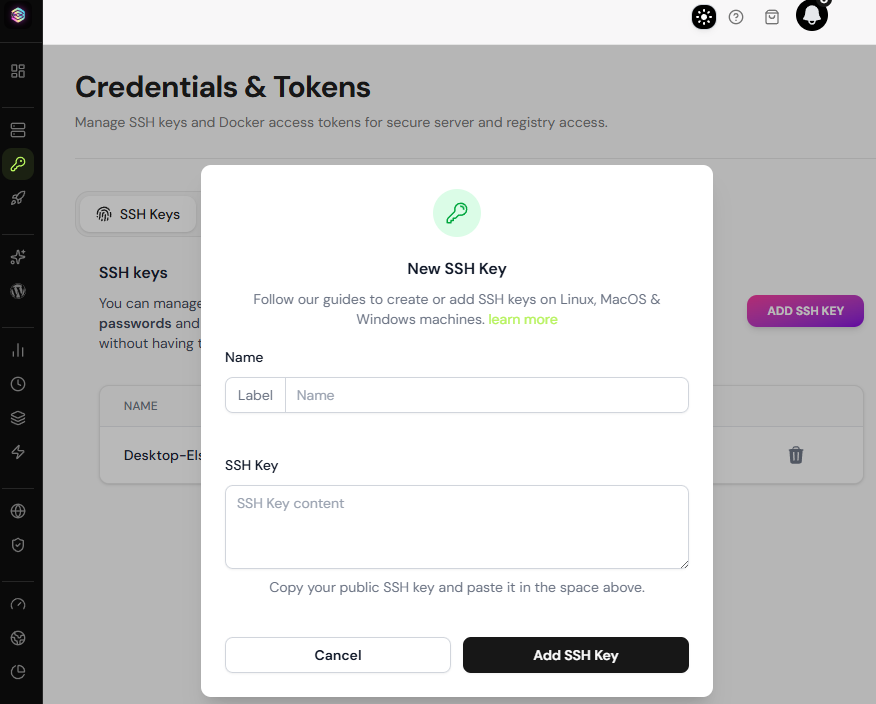Image resolution: width=876 pixels, height=704 pixels.
Task: Click the globe icon in sidebar
Action: click(18, 511)
